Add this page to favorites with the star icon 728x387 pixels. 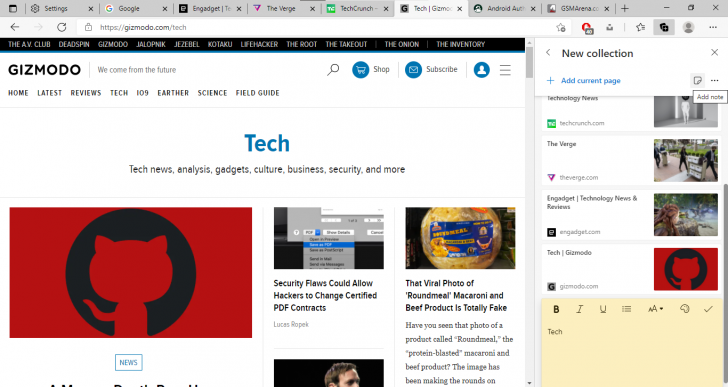tap(561, 27)
